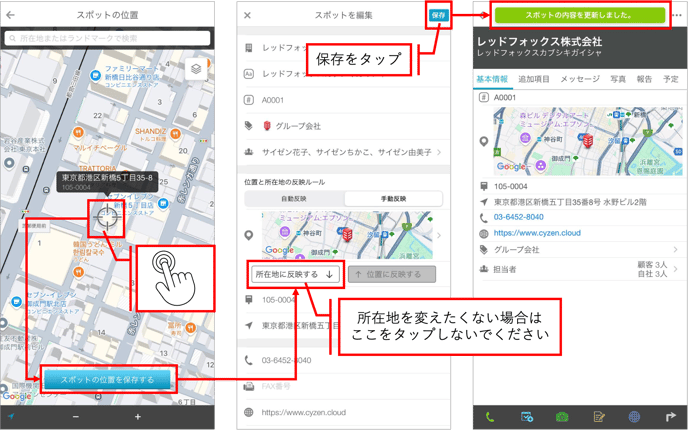Zoom in the map with the plus icon

click(x=137, y=417)
